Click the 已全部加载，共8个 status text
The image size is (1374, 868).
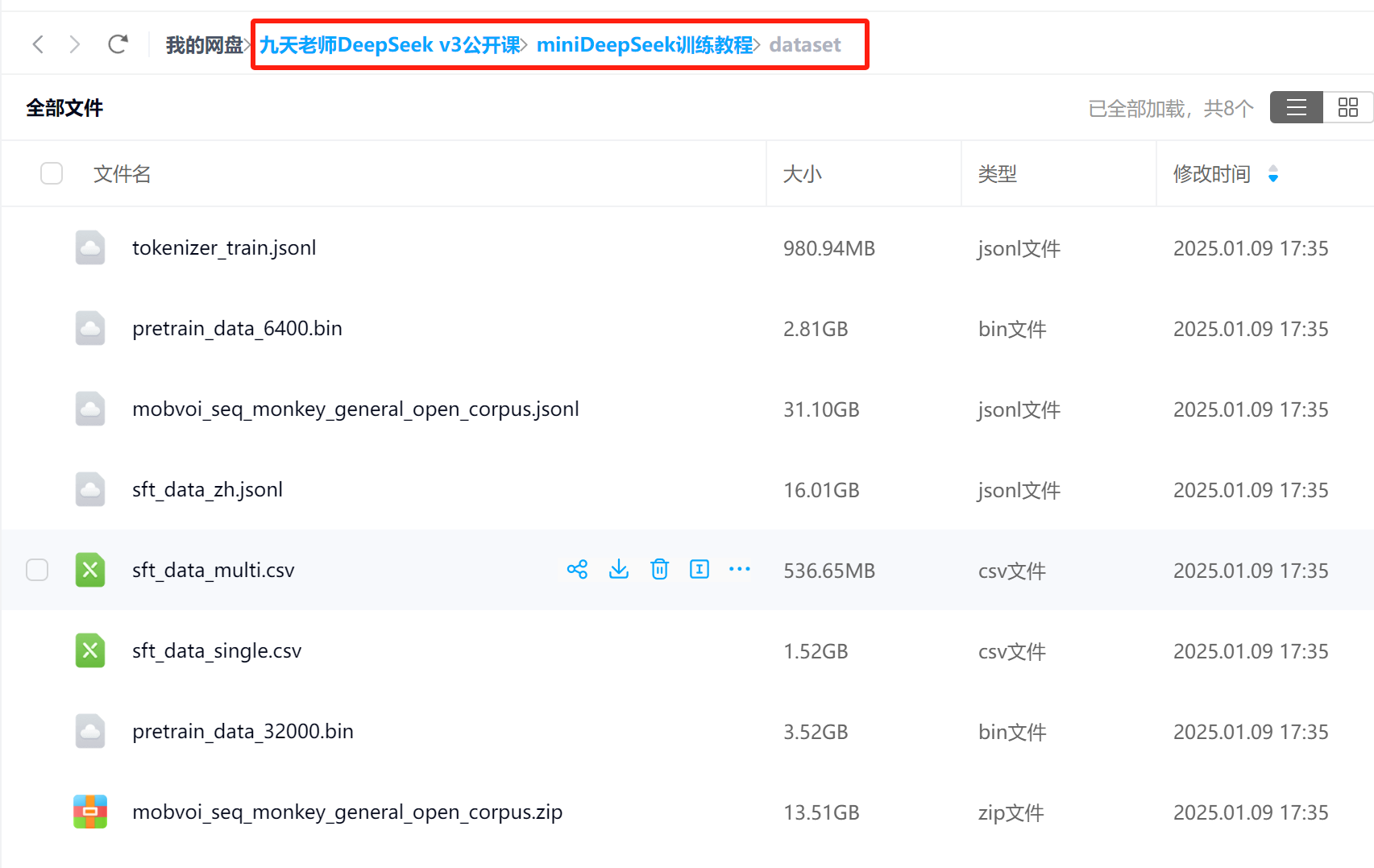point(1171,108)
